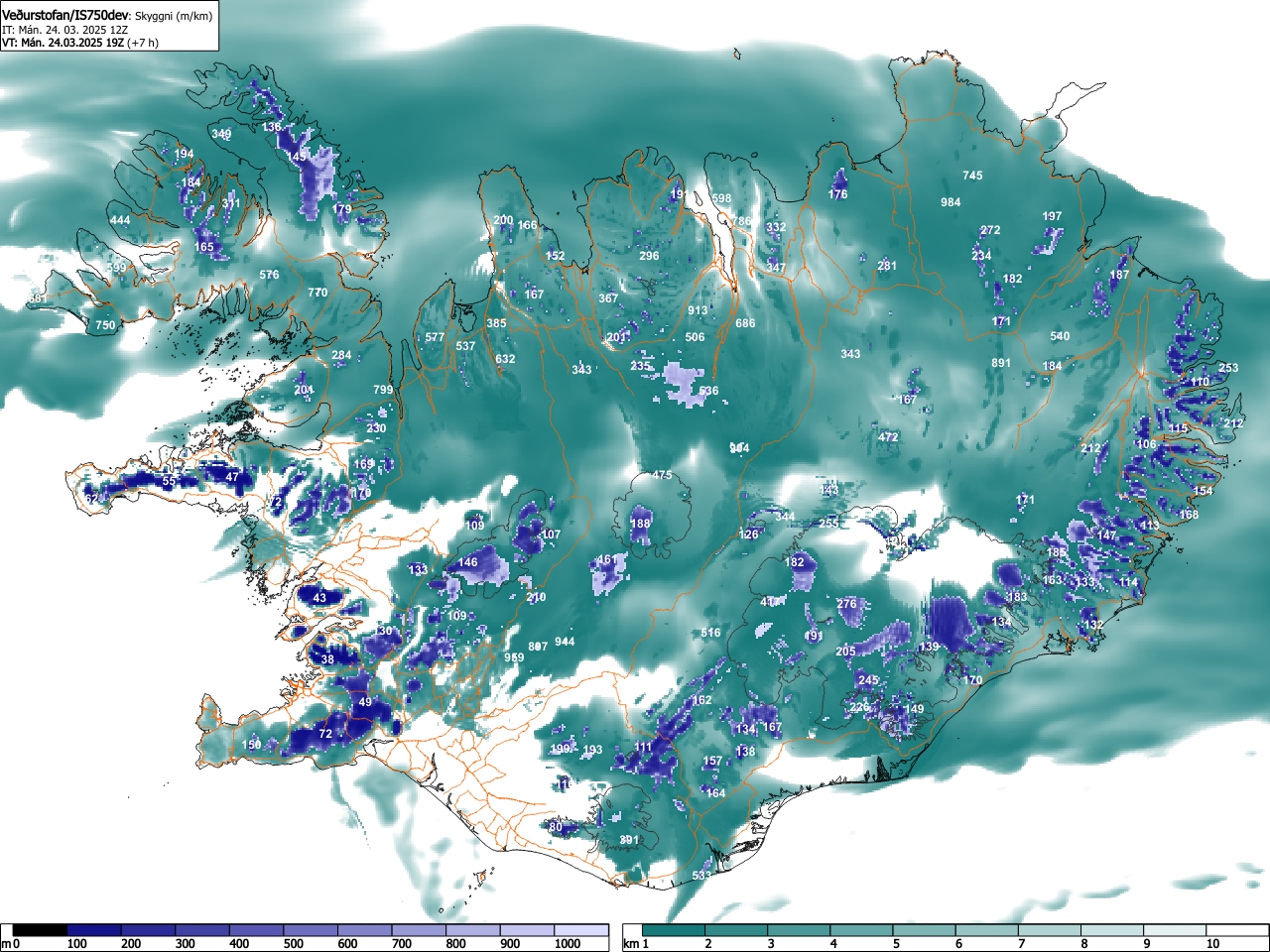Click the 1–2 km dark teal legend swatch

pos(675,930)
